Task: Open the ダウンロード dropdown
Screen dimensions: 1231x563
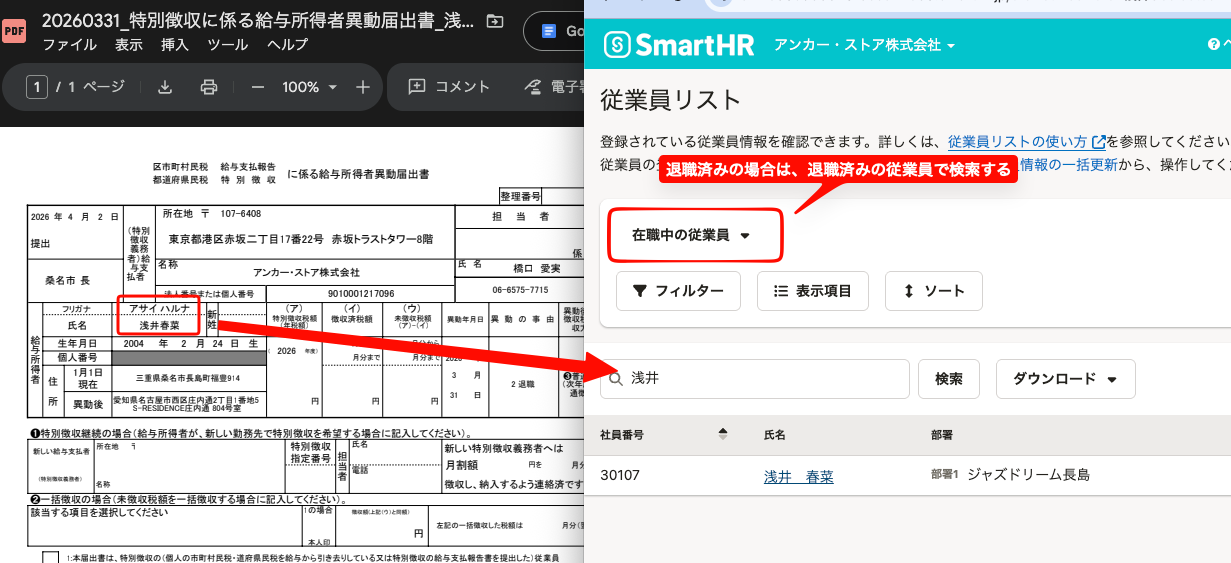Action: 1066,379
